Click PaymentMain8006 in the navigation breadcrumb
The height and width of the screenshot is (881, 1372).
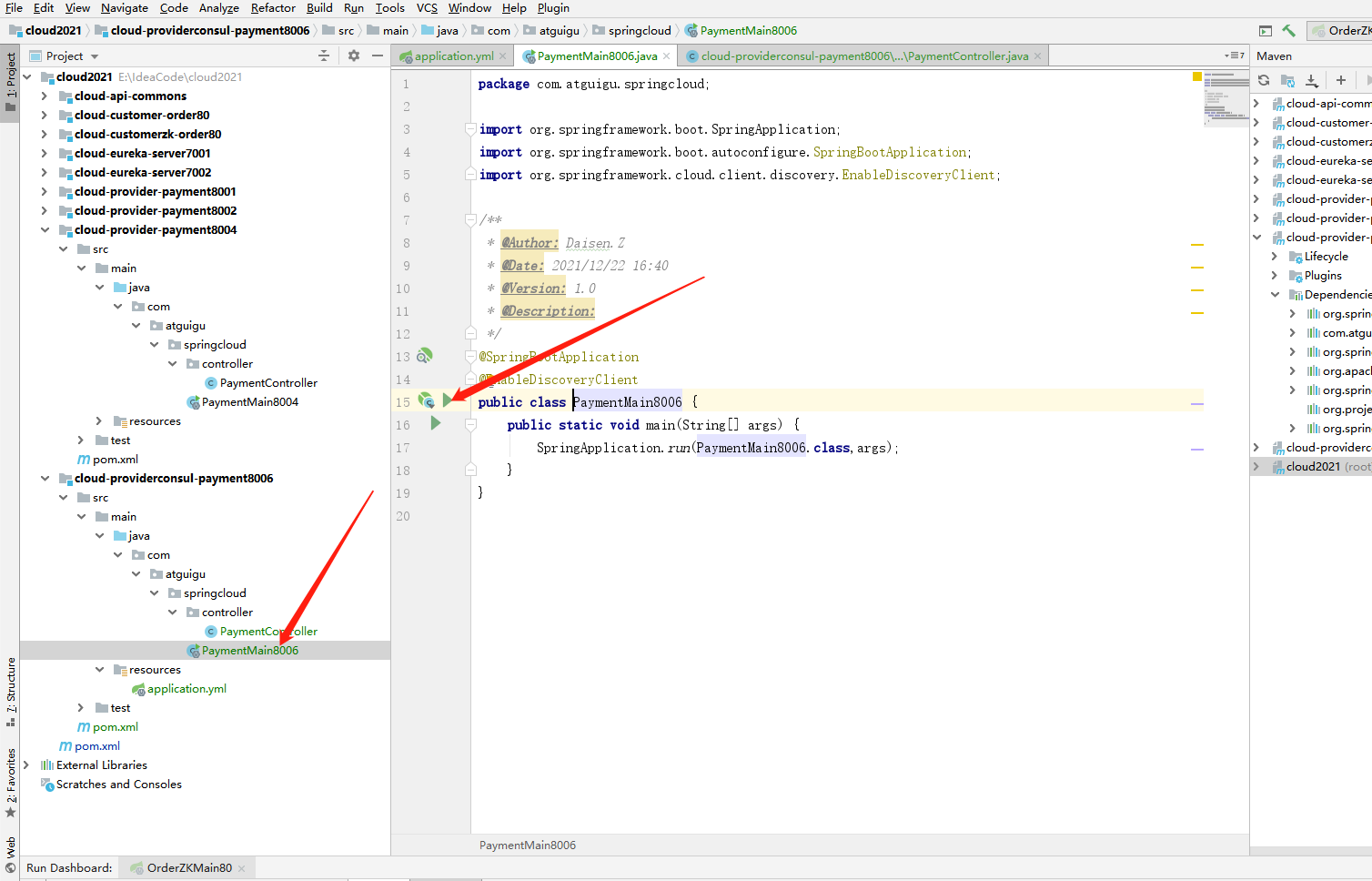(x=741, y=30)
